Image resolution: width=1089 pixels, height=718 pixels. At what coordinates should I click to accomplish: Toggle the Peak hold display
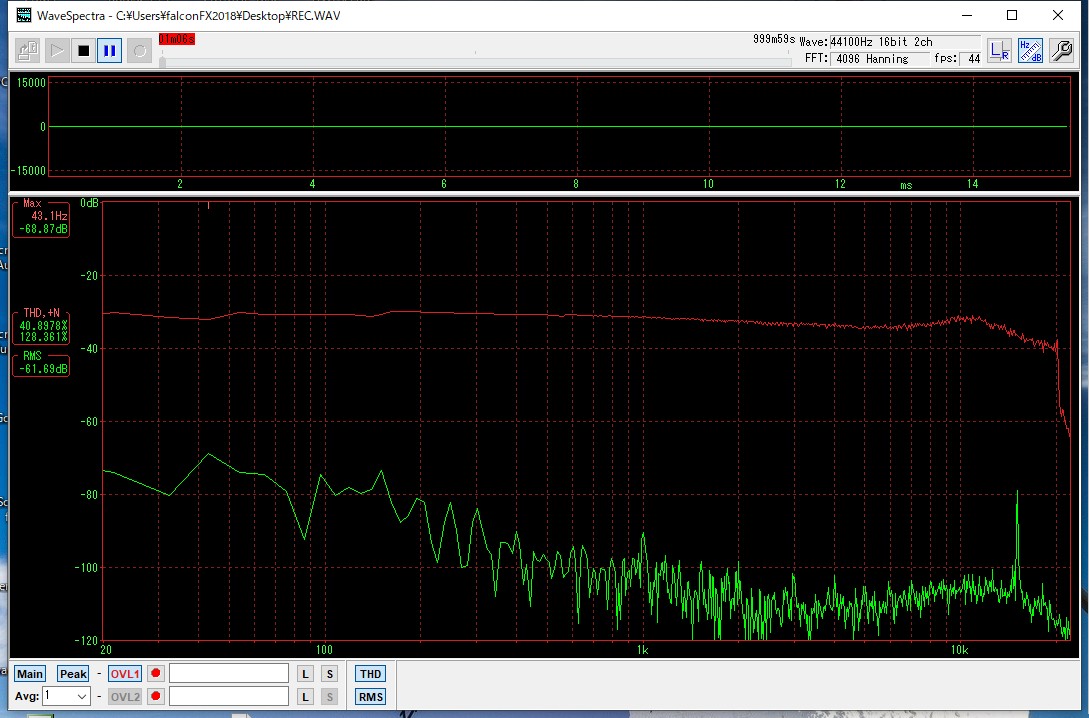point(73,674)
